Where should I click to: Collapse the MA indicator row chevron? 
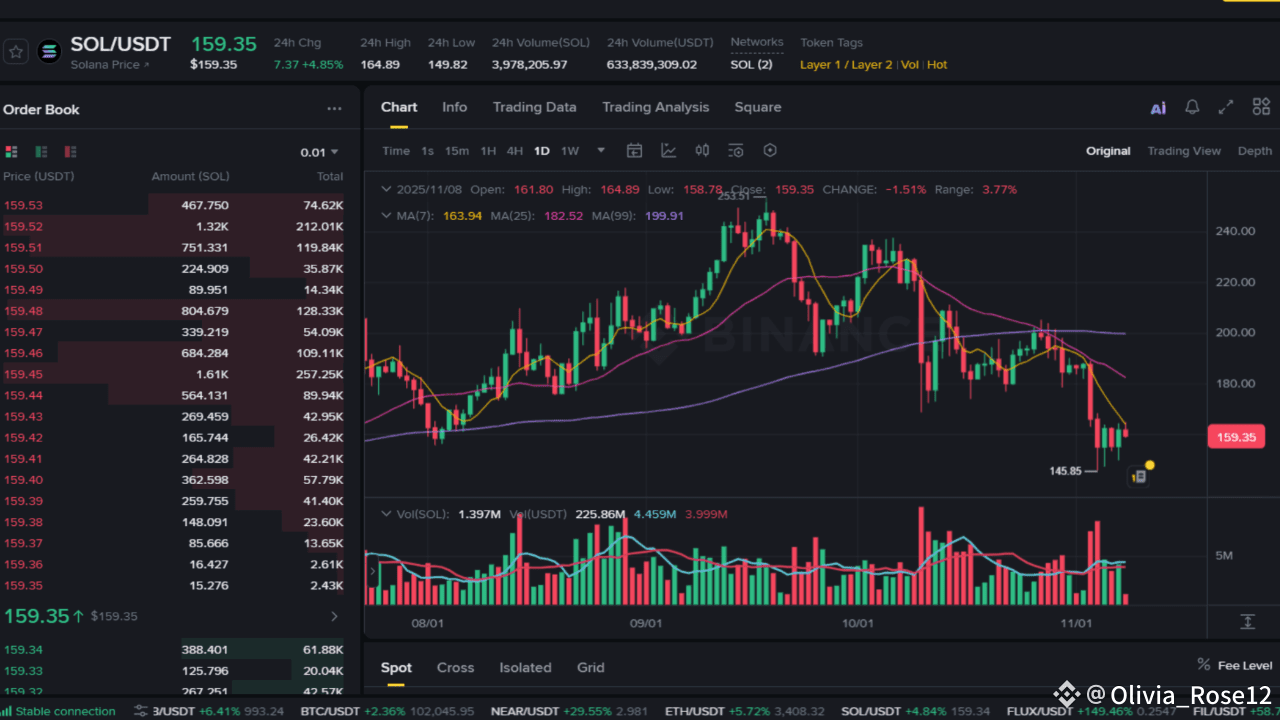(x=386, y=215)
